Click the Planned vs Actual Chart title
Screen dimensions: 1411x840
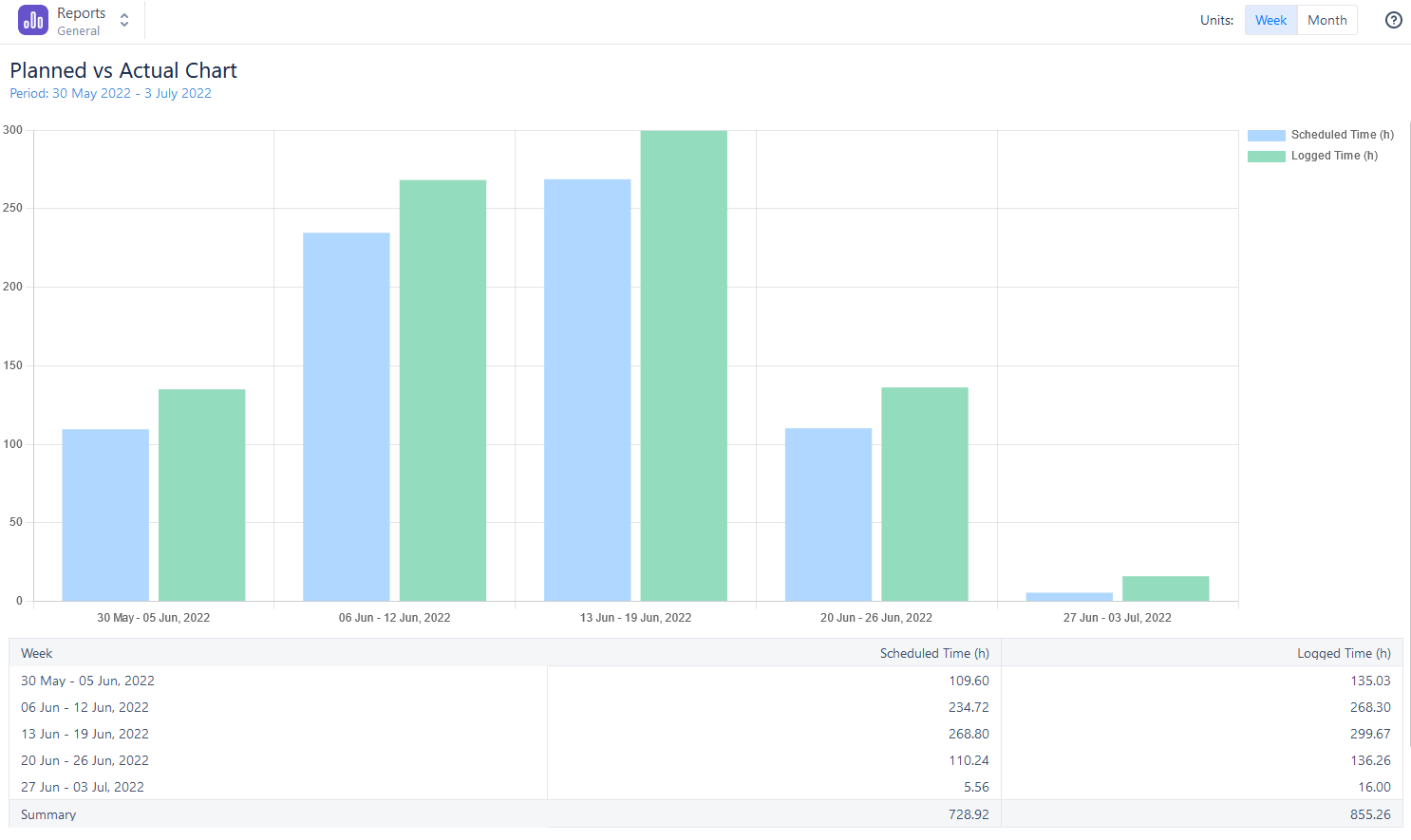pyautogui.click(x=123, y=70)
